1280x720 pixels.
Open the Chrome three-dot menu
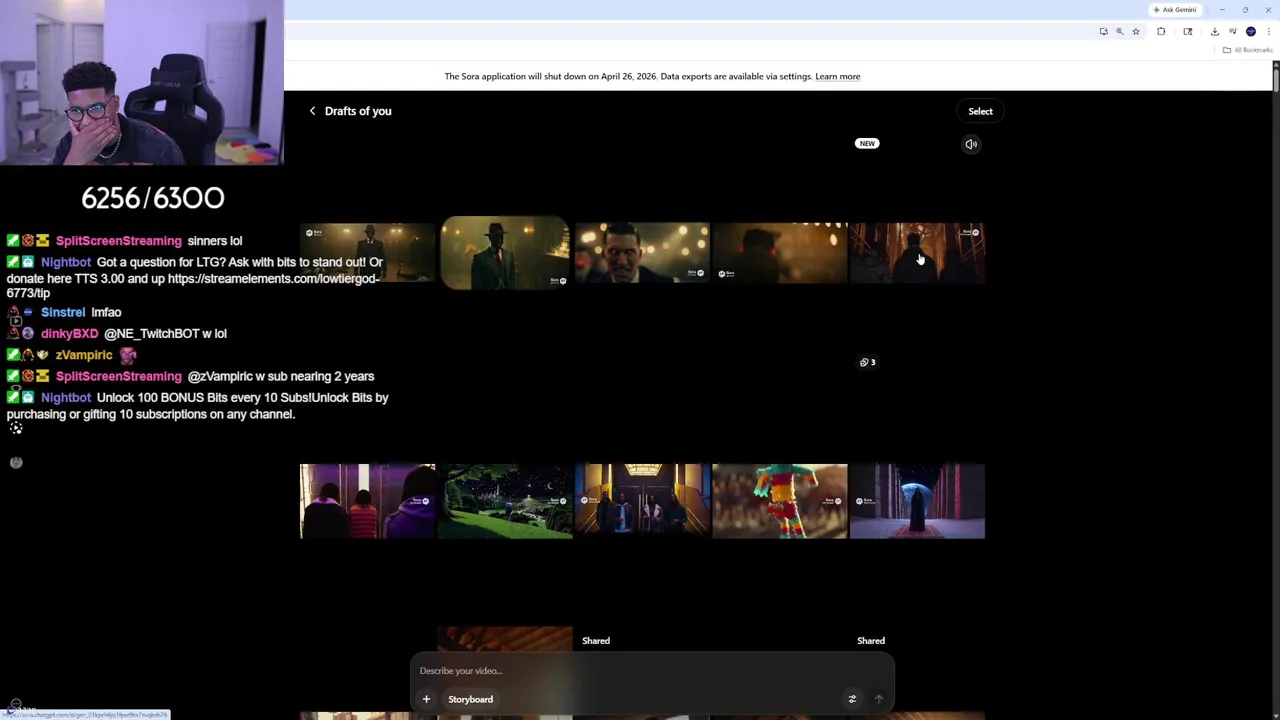(x=1269, y=32)
